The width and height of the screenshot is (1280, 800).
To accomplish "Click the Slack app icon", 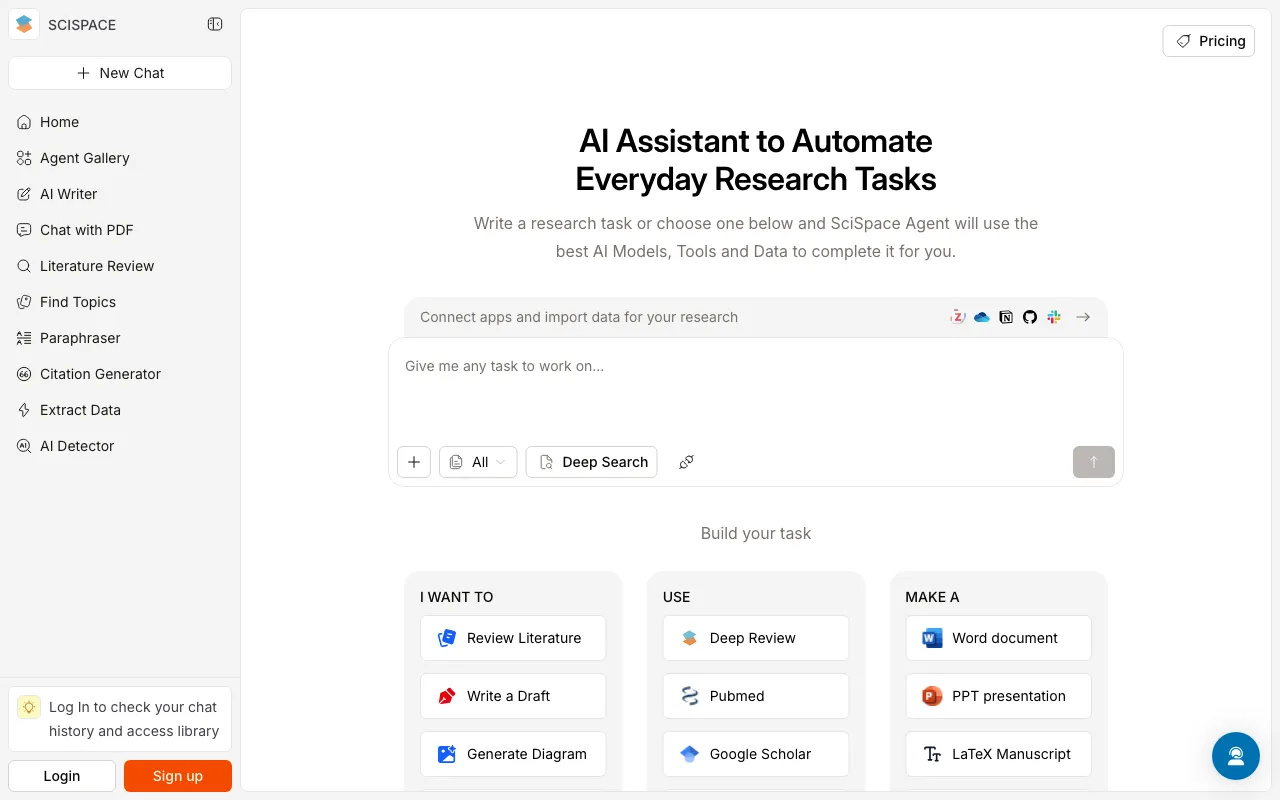I will [x=1054, y=317].
